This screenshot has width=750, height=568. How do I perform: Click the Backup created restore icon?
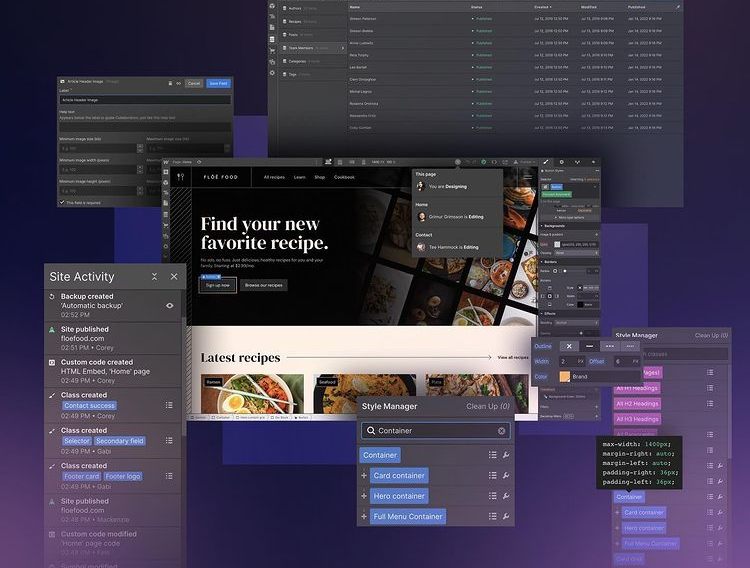click(x=52, y=297)
